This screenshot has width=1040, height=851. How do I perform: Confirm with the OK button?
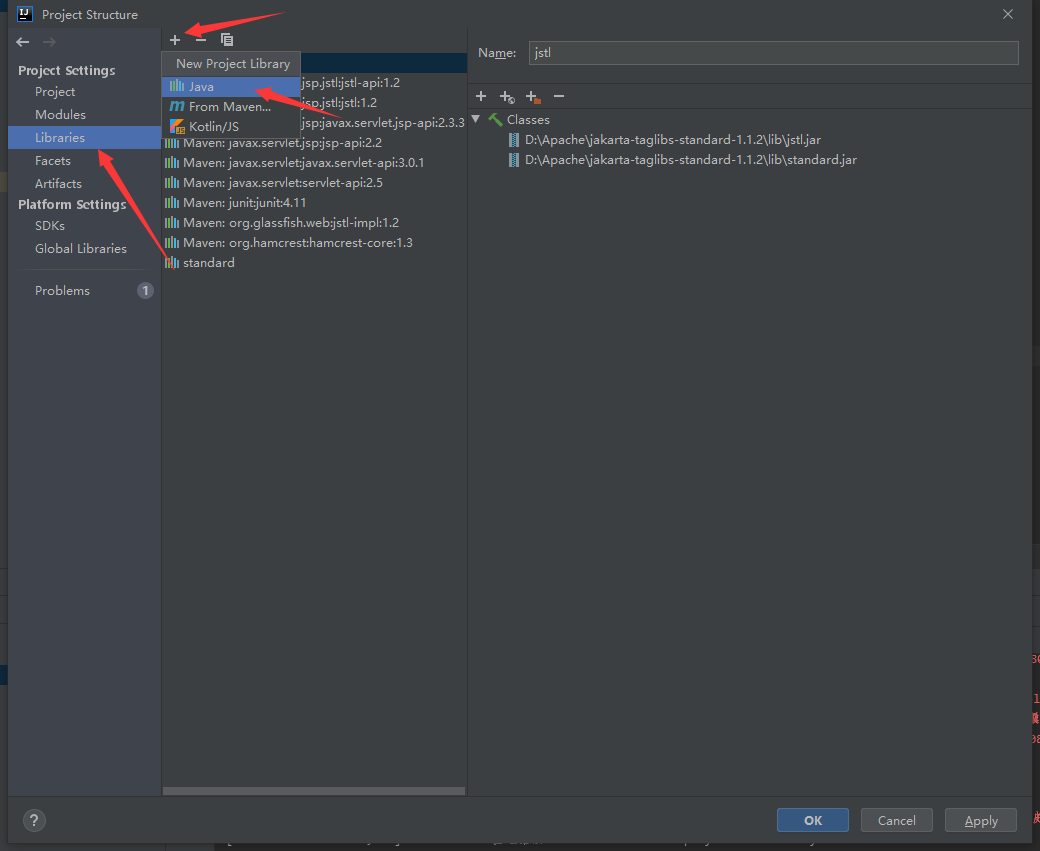pos(812,820)
